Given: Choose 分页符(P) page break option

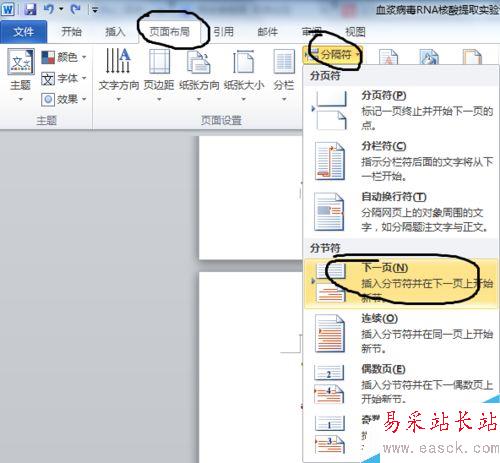Looking at the screenshot, I should (401, 111).
